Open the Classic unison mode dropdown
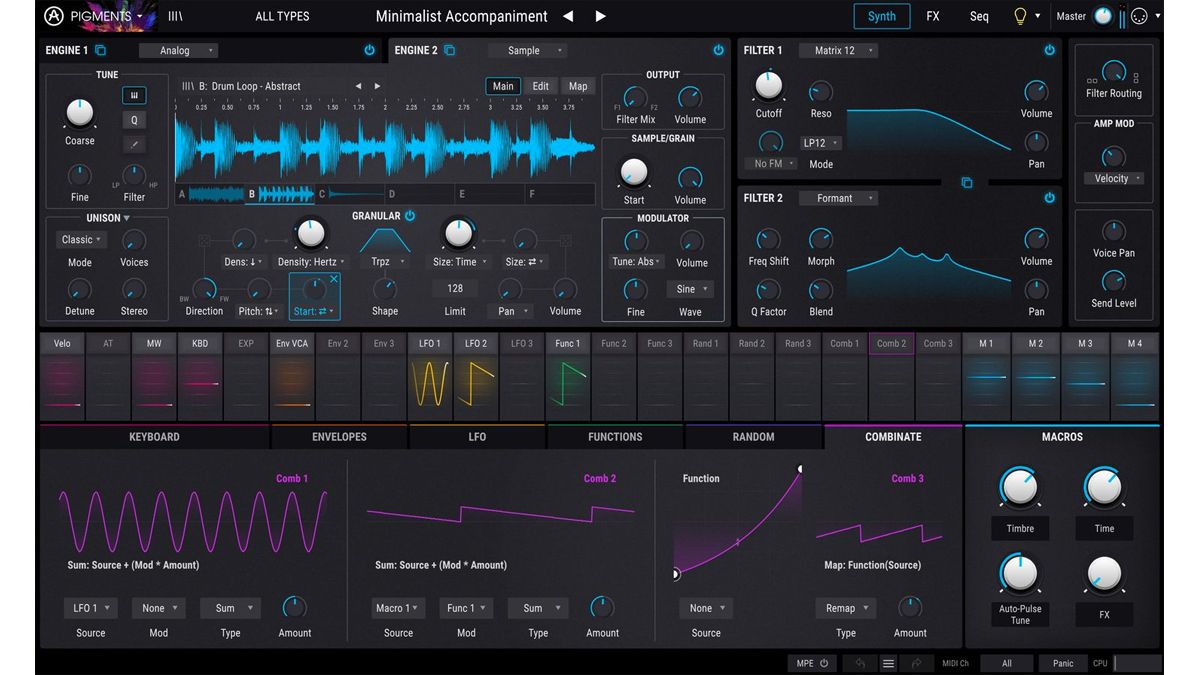Viewport: 1200px width, 675px height. pos(81,240)
